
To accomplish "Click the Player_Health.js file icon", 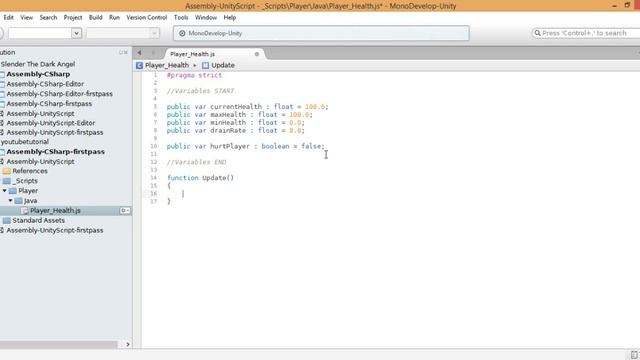I will [x=24, y=211].
